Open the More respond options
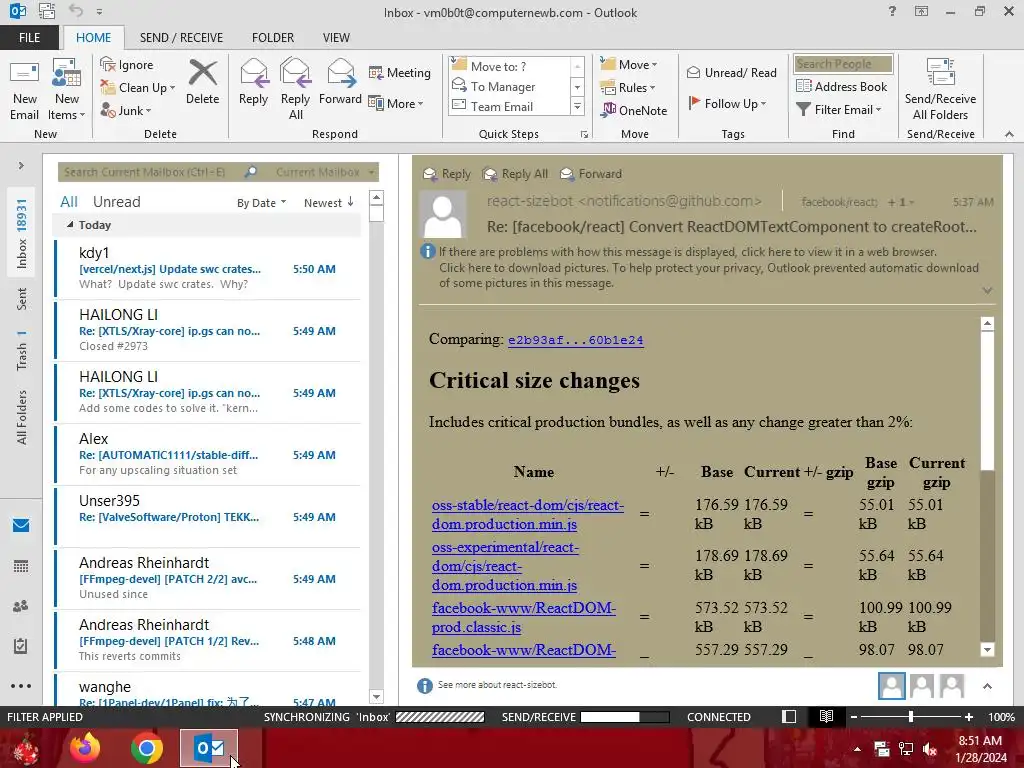 coord(396,103)
